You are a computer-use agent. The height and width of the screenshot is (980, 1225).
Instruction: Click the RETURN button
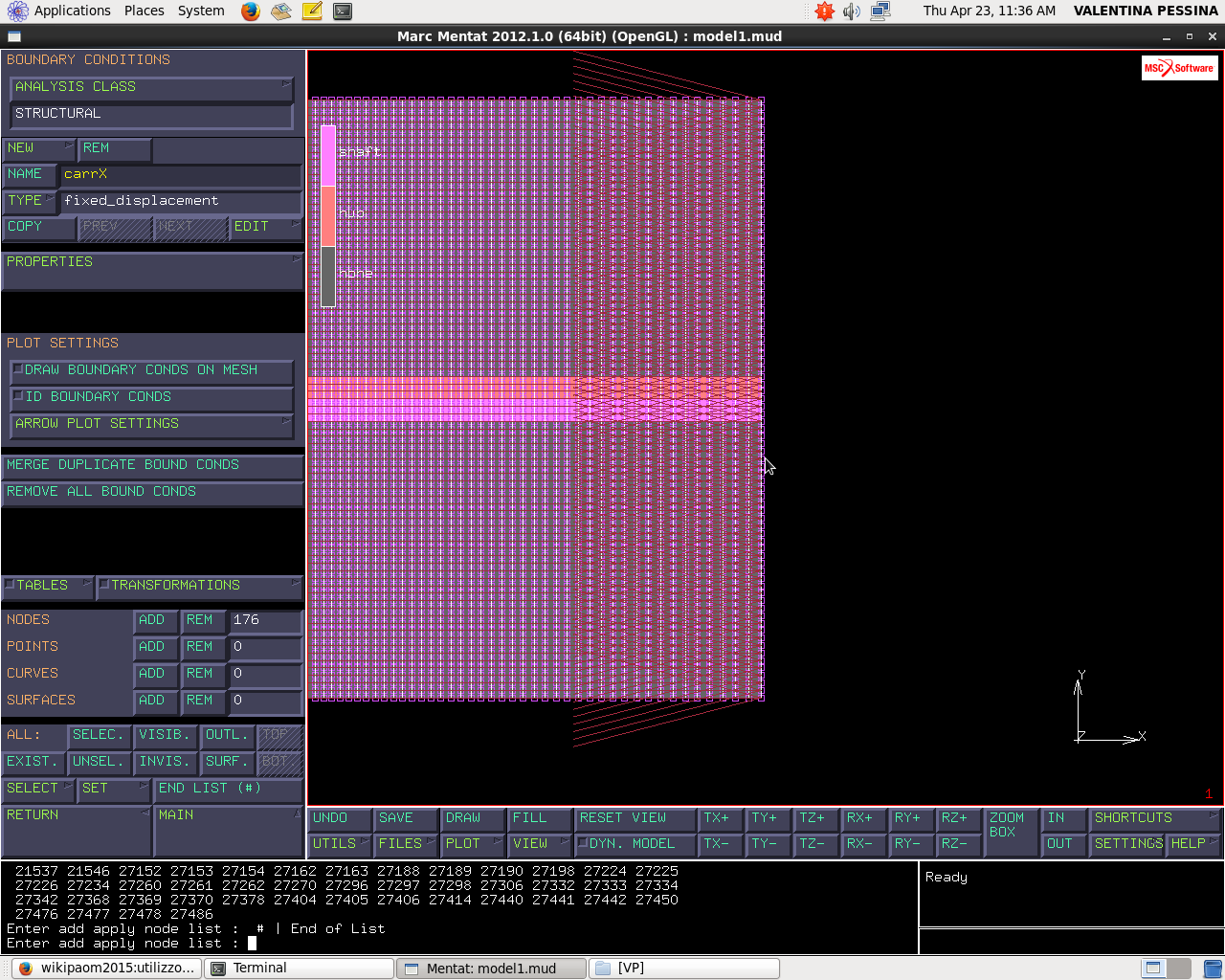(x=77, y=831)
